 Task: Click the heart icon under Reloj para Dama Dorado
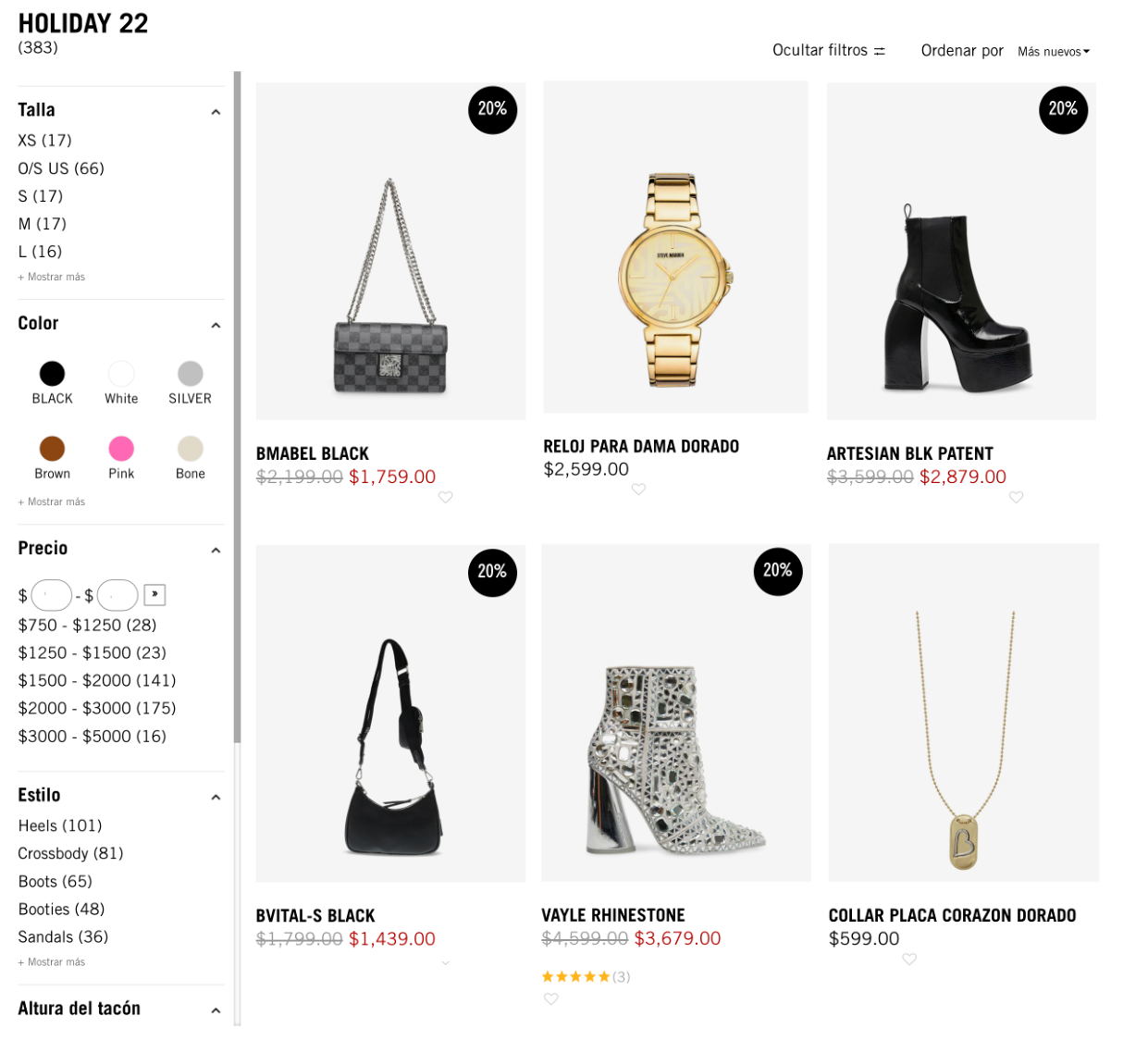pos(638,490)
